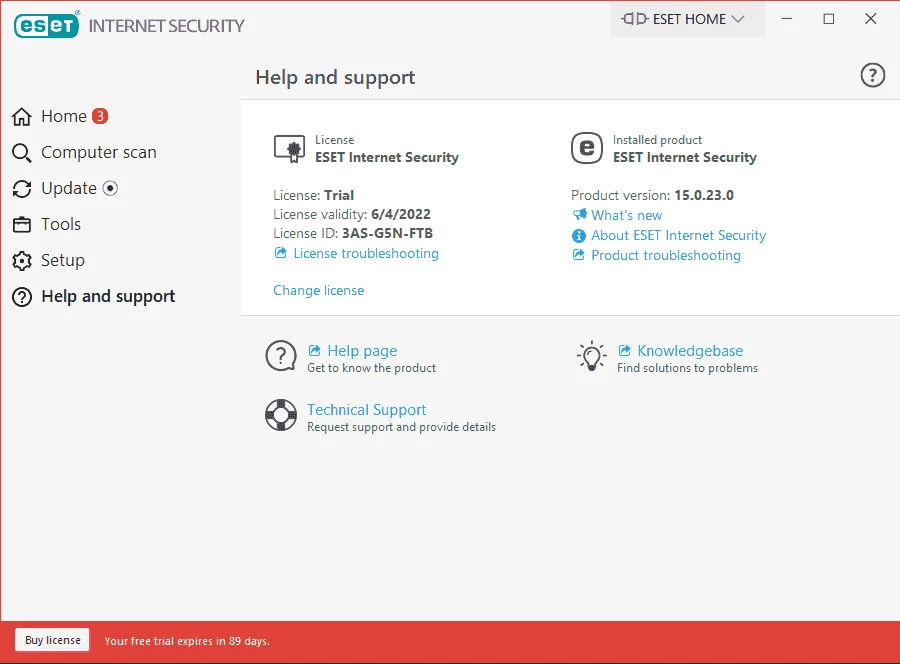Click the Product troubleshooting external link icon
The width and height of the screenshot is (900, 664).
[579, 255]
